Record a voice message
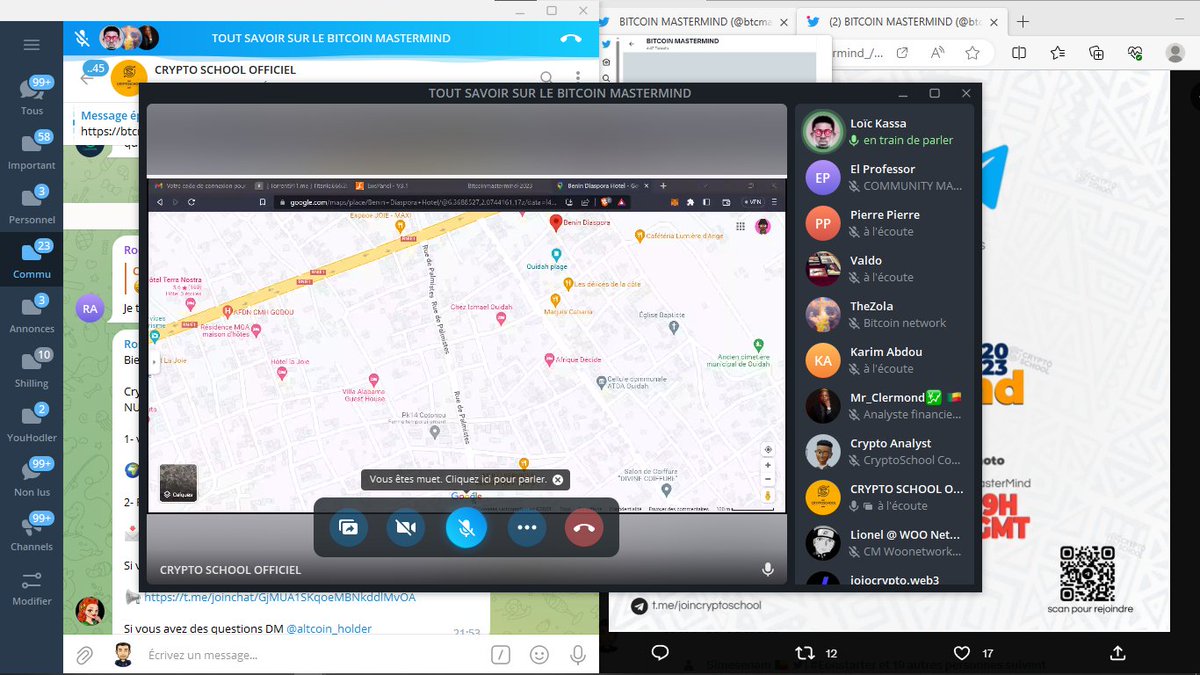This screenshot has height=675, width=1200. coord(578,655)
